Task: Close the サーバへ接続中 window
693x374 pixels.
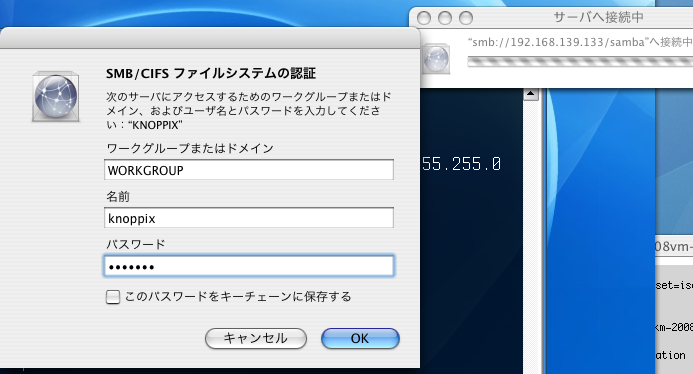Action: click(424, 18)
